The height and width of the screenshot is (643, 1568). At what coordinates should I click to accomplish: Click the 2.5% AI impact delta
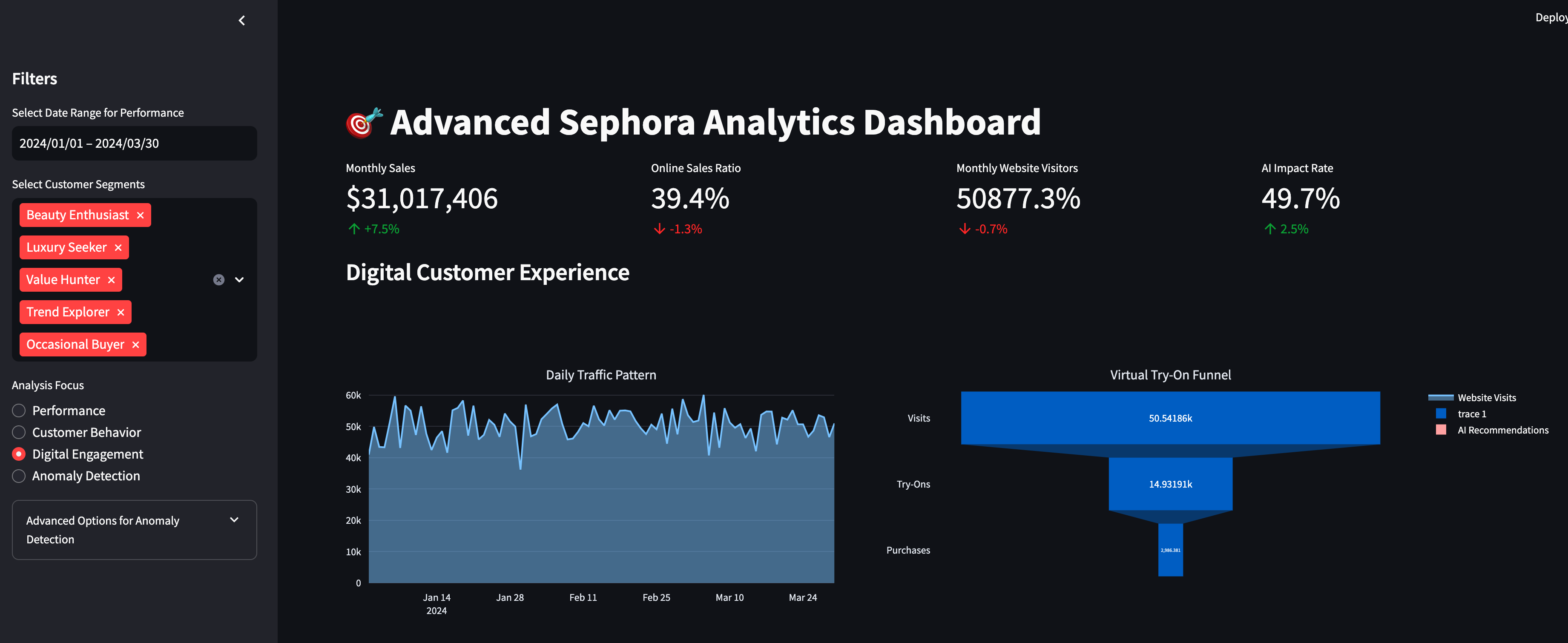[1287, 230]
